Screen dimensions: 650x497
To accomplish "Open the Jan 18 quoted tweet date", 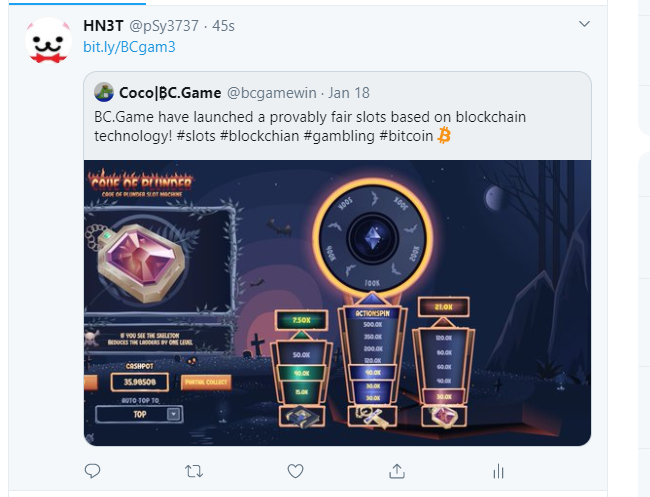I will tap(349, 93).
